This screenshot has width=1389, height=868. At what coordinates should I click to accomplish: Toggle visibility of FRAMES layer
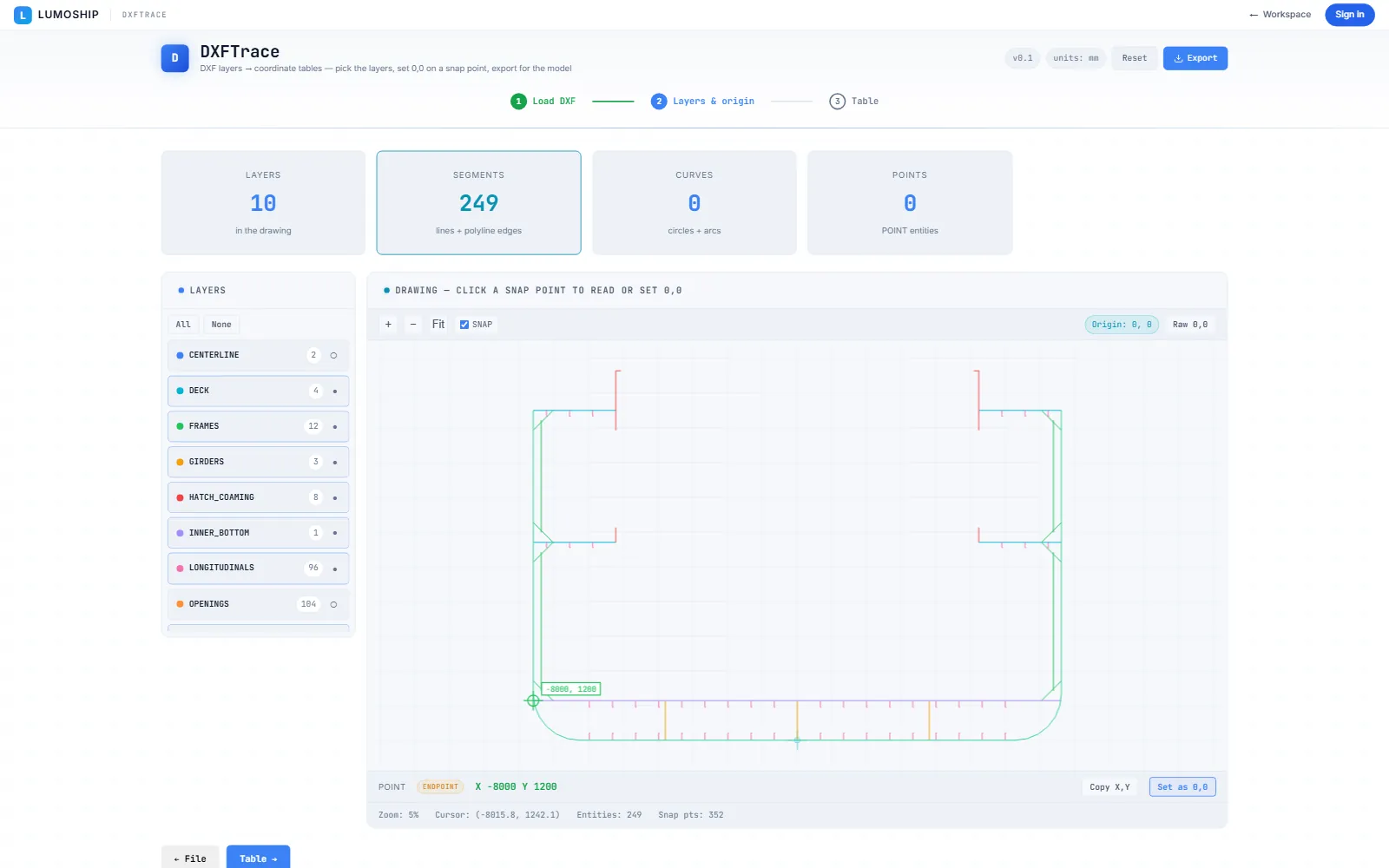[x=334, y=426]
